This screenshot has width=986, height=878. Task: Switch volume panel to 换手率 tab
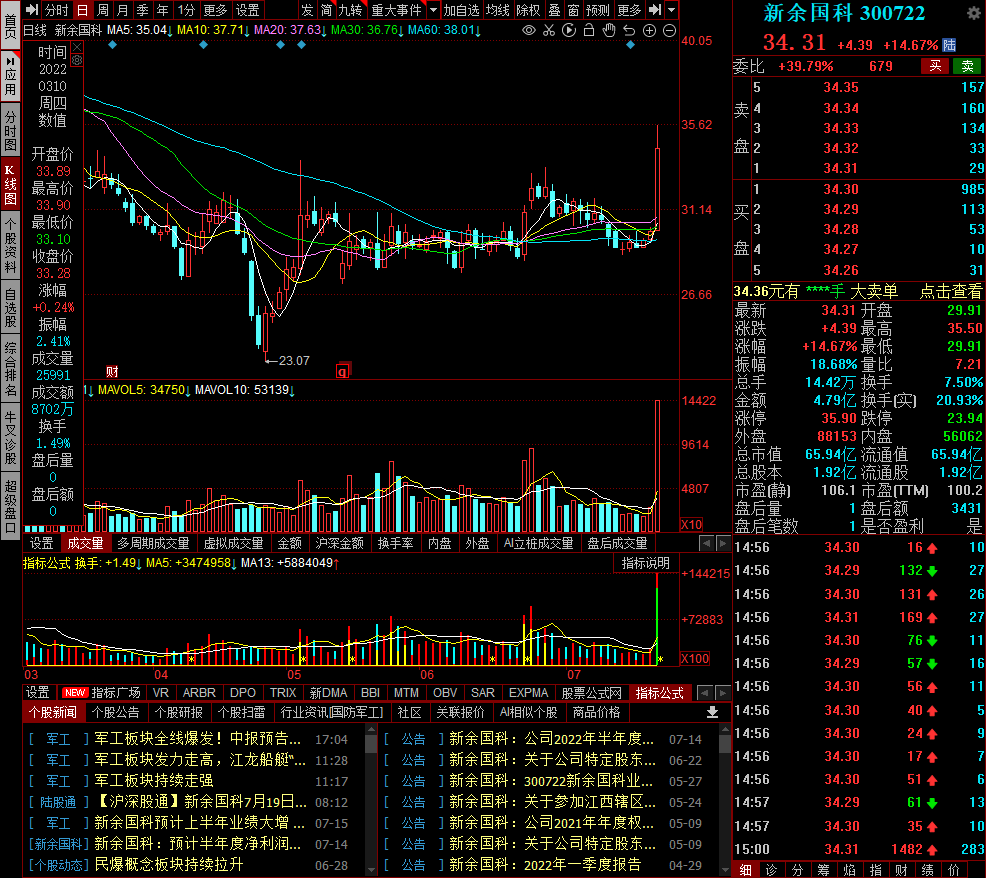point(396,543)
